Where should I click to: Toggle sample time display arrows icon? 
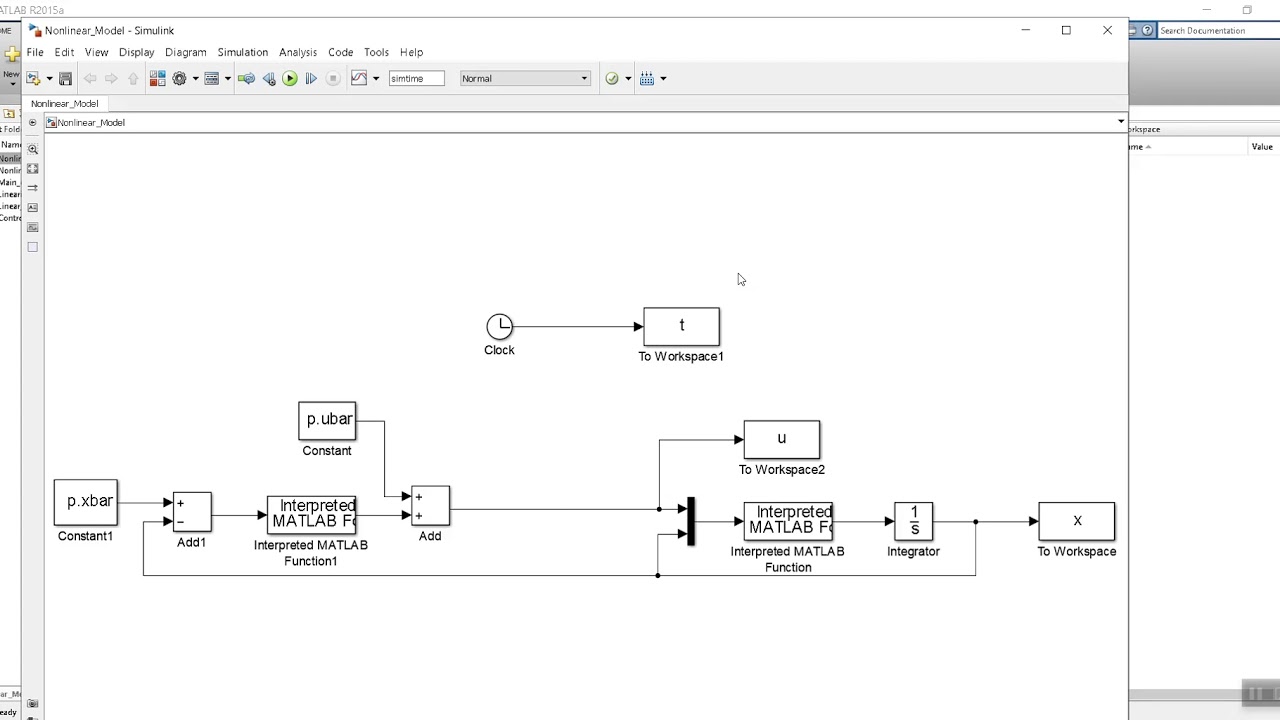tap(33, 188)
